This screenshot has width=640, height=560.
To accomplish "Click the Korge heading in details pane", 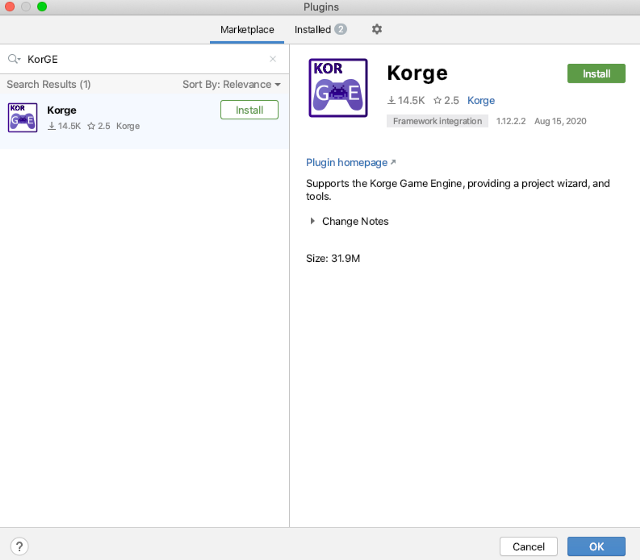I will (417, 73).
